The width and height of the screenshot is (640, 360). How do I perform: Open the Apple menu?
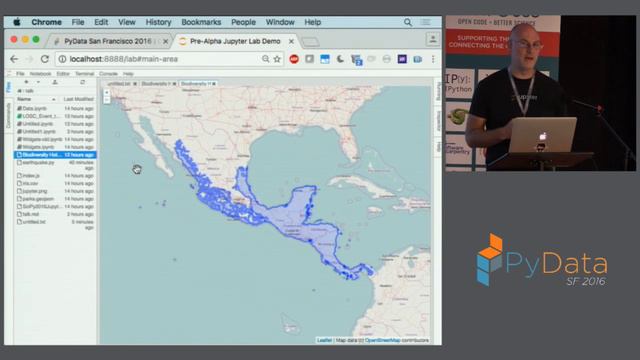17,22
